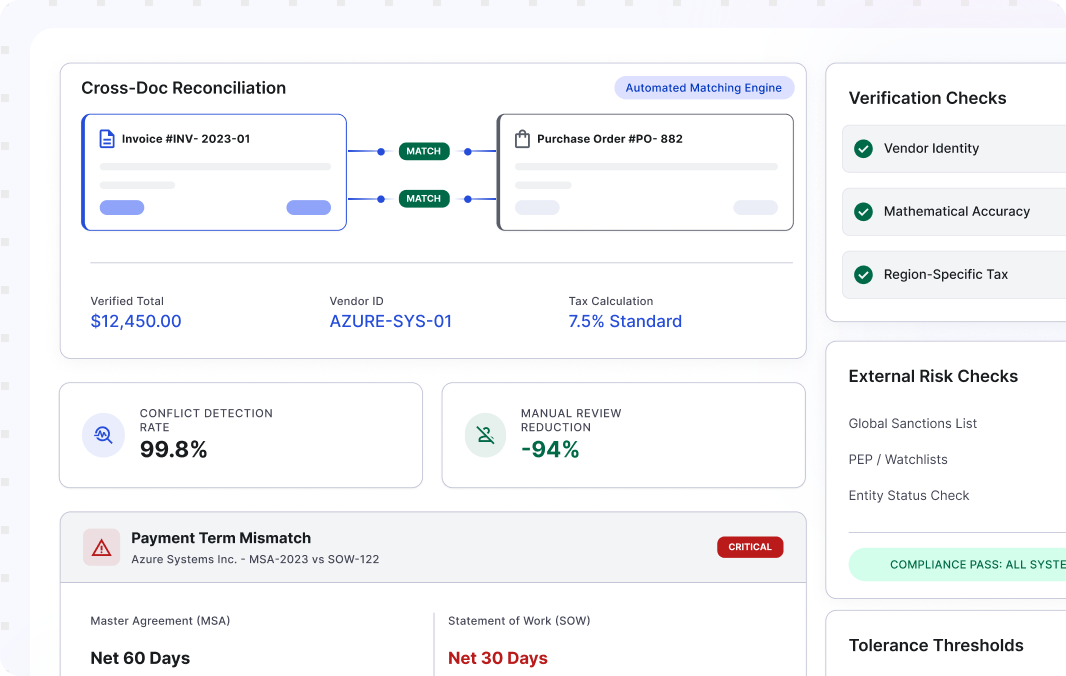Open the PEP / Watchlists entry
The width and height of the screenshot is (1066, 676).
tap(897, 460)
